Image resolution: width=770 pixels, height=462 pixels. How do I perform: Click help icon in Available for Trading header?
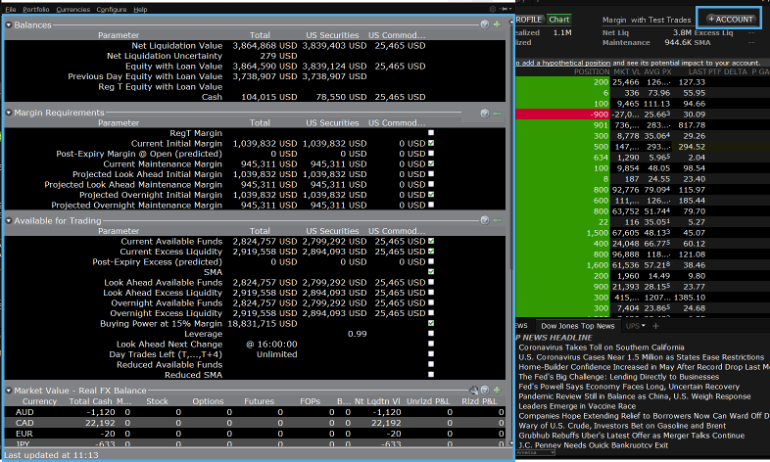(x=485, y=220)
